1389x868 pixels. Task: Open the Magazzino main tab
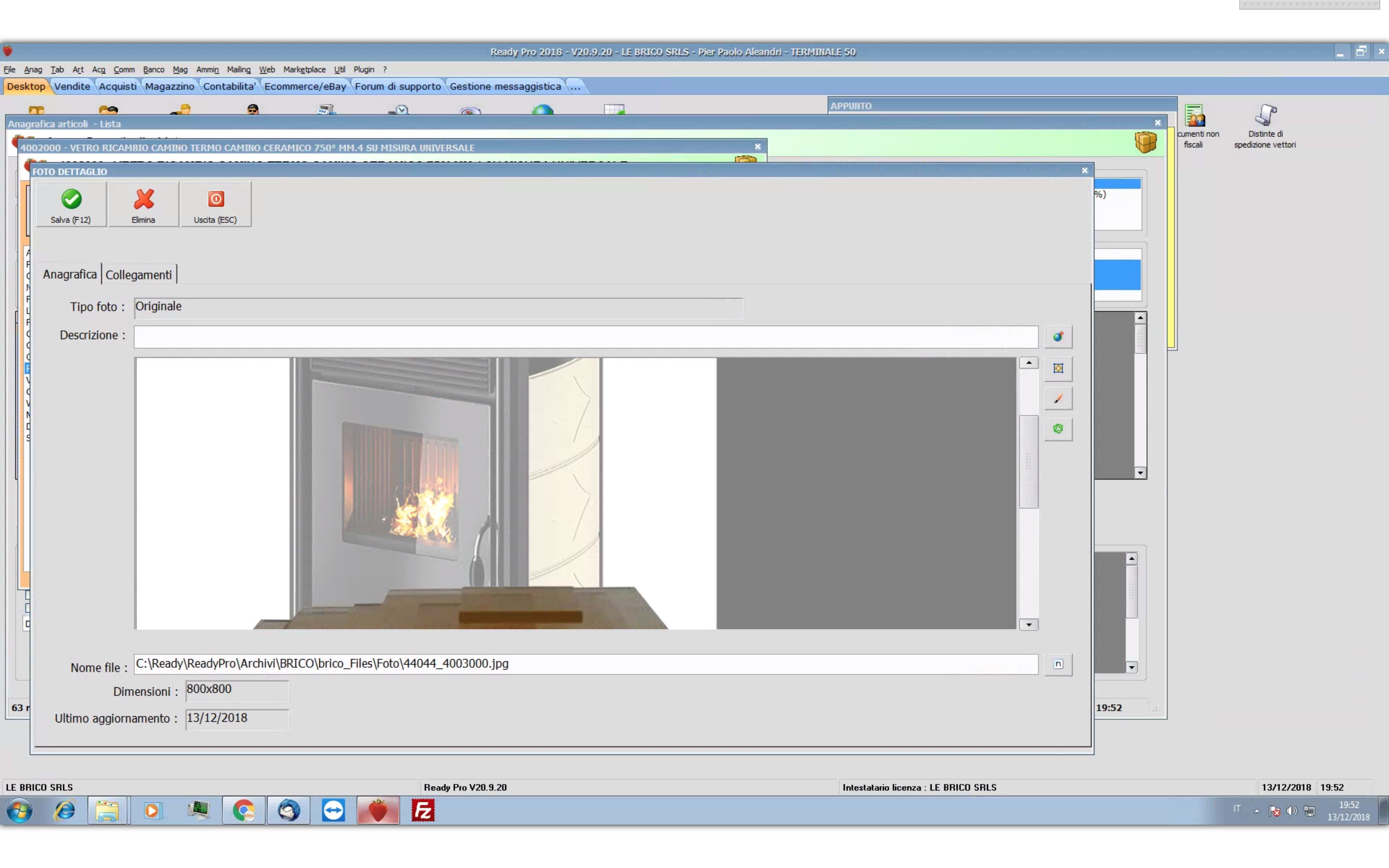(x=169, y=86)
